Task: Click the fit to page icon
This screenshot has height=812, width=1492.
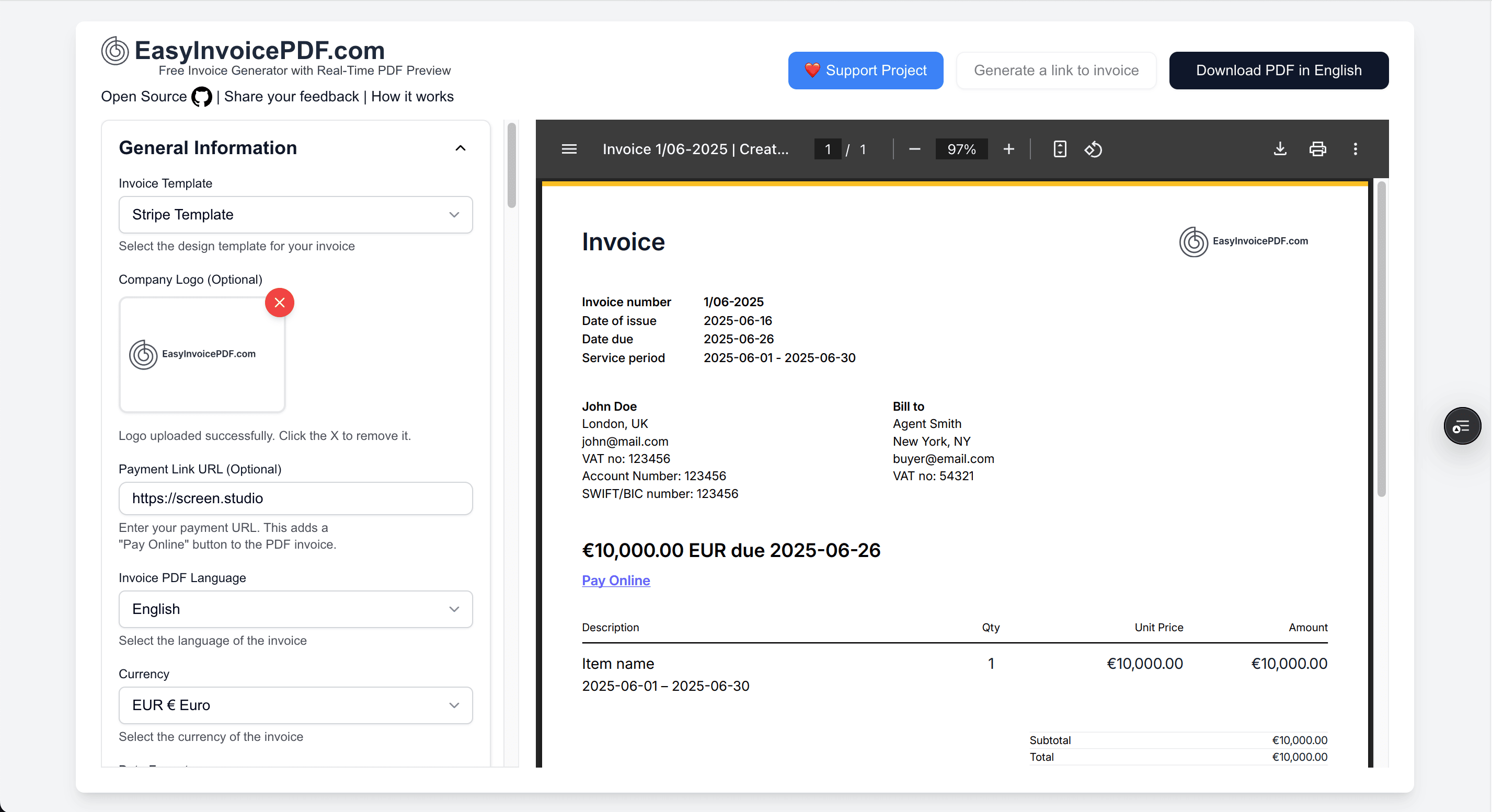Action: tap(1059, 149)
